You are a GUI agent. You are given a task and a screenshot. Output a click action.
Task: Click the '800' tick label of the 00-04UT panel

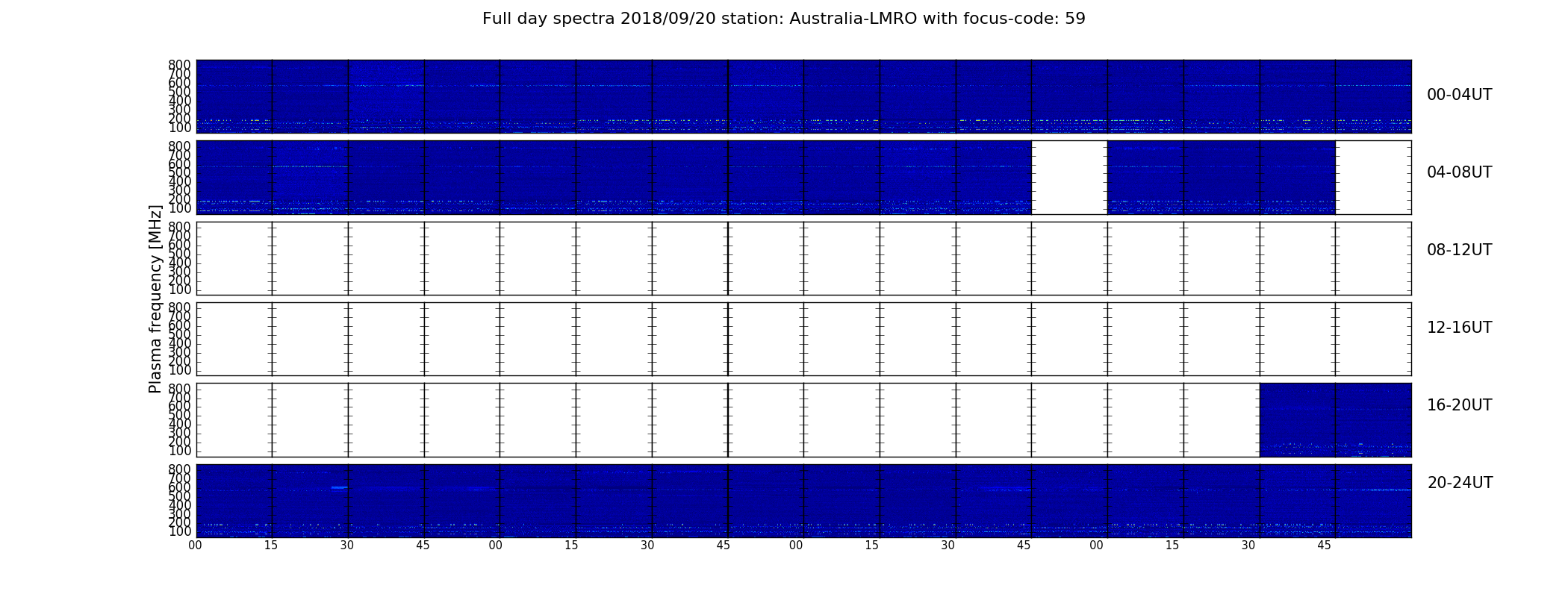179,65
